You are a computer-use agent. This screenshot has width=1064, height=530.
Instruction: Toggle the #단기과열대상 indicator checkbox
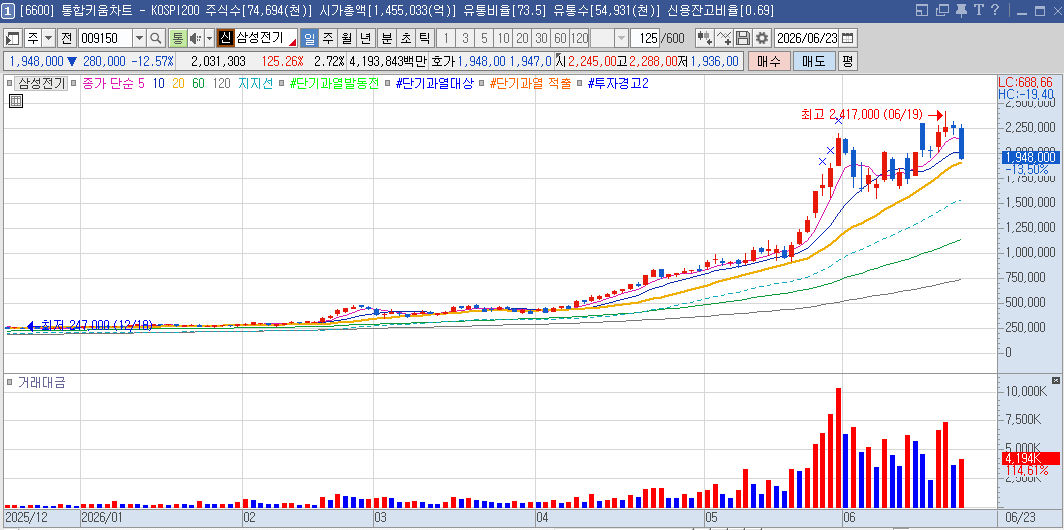387,83
